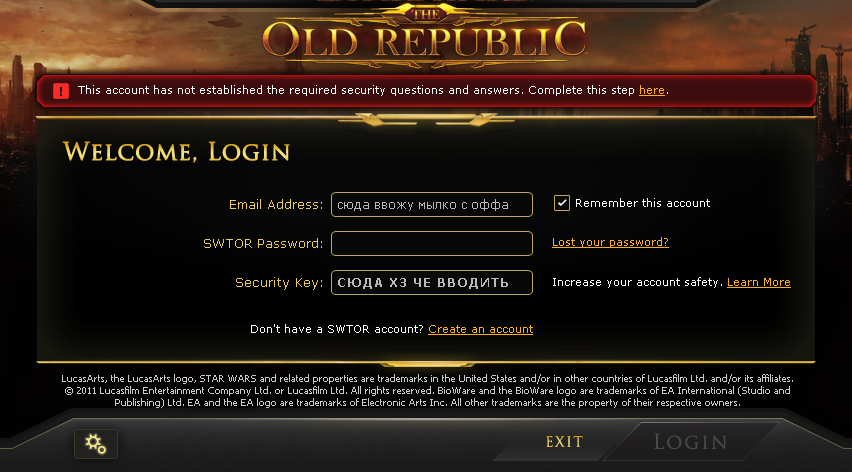
Task: Select the Security Key input box
Action: tap(432, 282)
